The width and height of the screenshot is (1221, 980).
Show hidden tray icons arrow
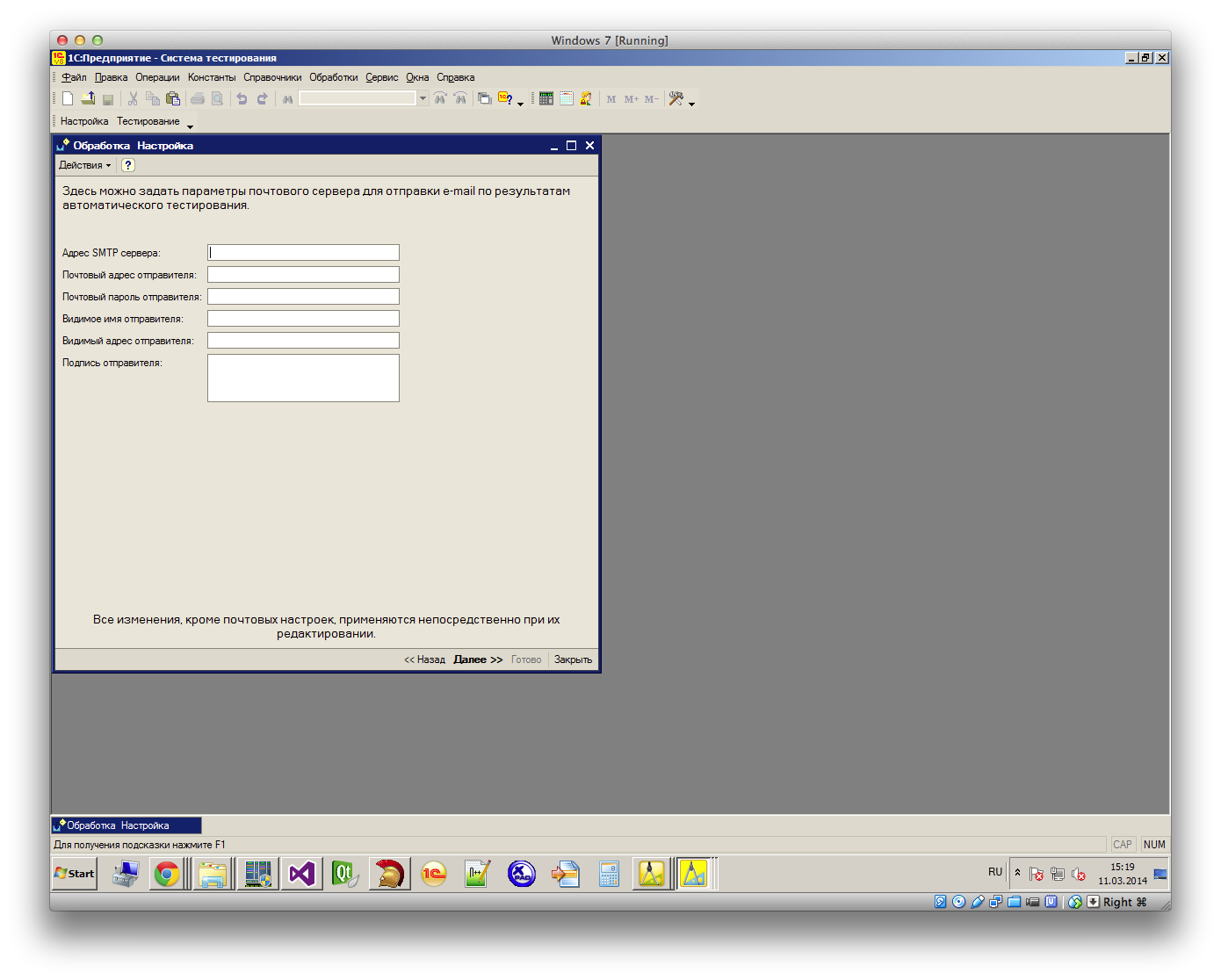pyautogui.click(x=1018, y=873)
